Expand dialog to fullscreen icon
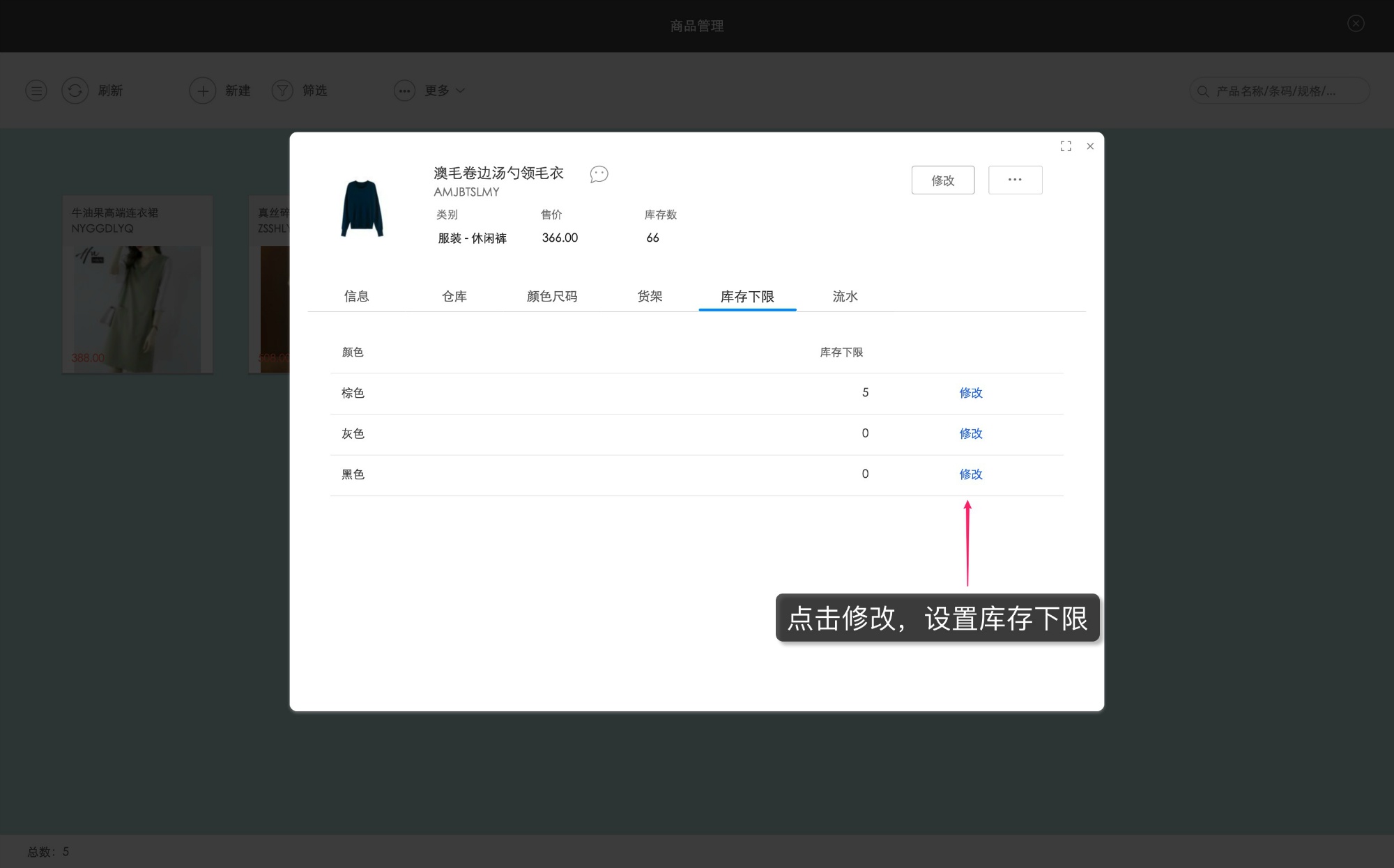 (1066, 146)
